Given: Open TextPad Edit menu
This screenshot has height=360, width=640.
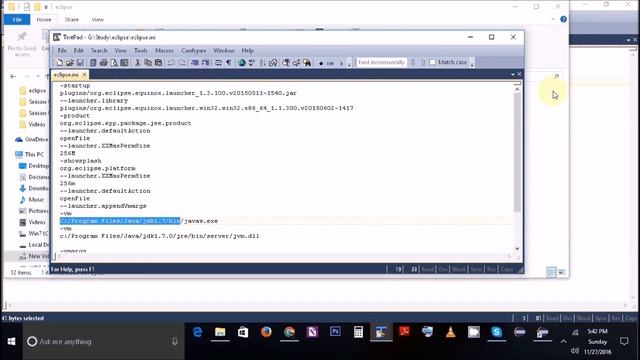Looking at the screenshot, I should [x=78, y=50].
